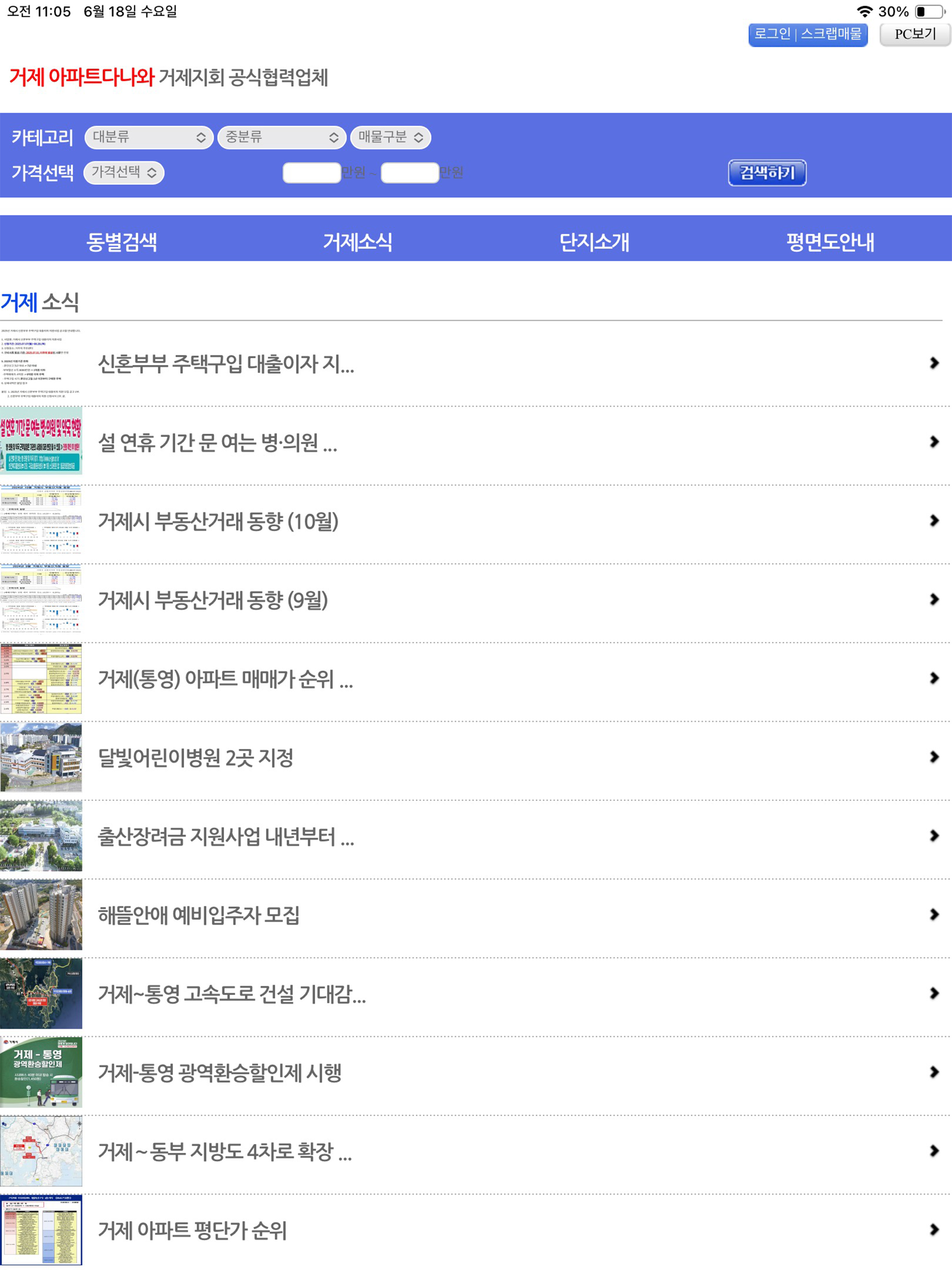Open the 중분류 category dropdown
The height and width of the screenshot is (1270, 952).
[281, 137]
